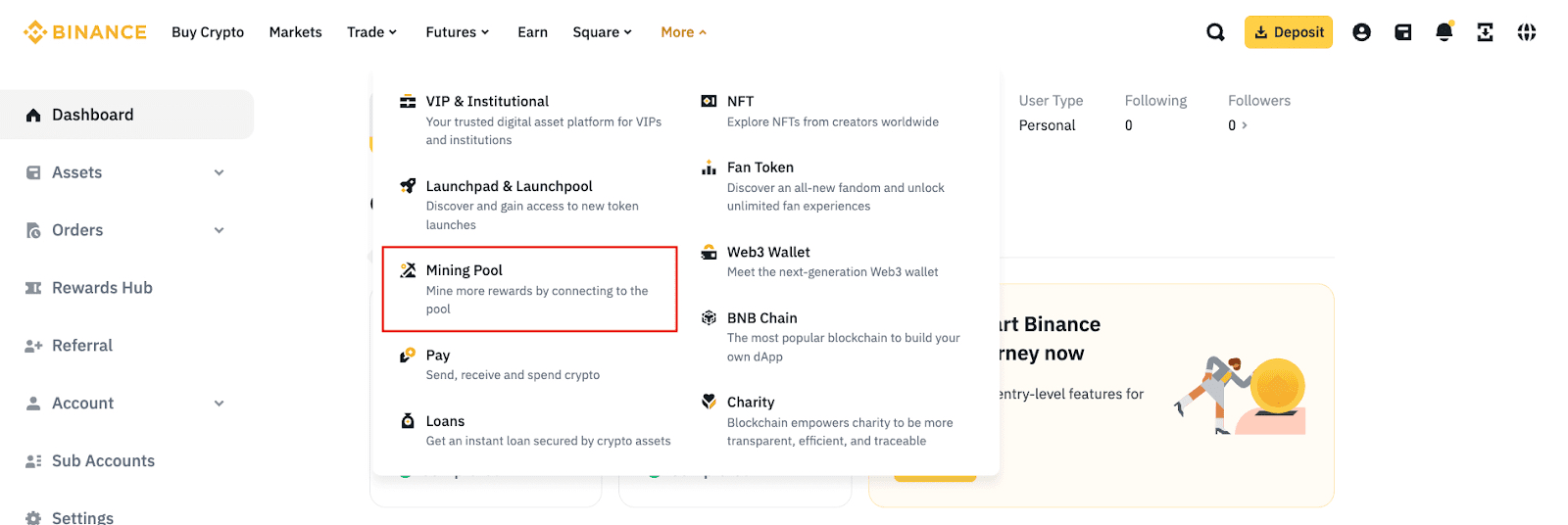Go to Rewards Hub in sidebar
This screenshot has height=525, width=1568.
102,288
